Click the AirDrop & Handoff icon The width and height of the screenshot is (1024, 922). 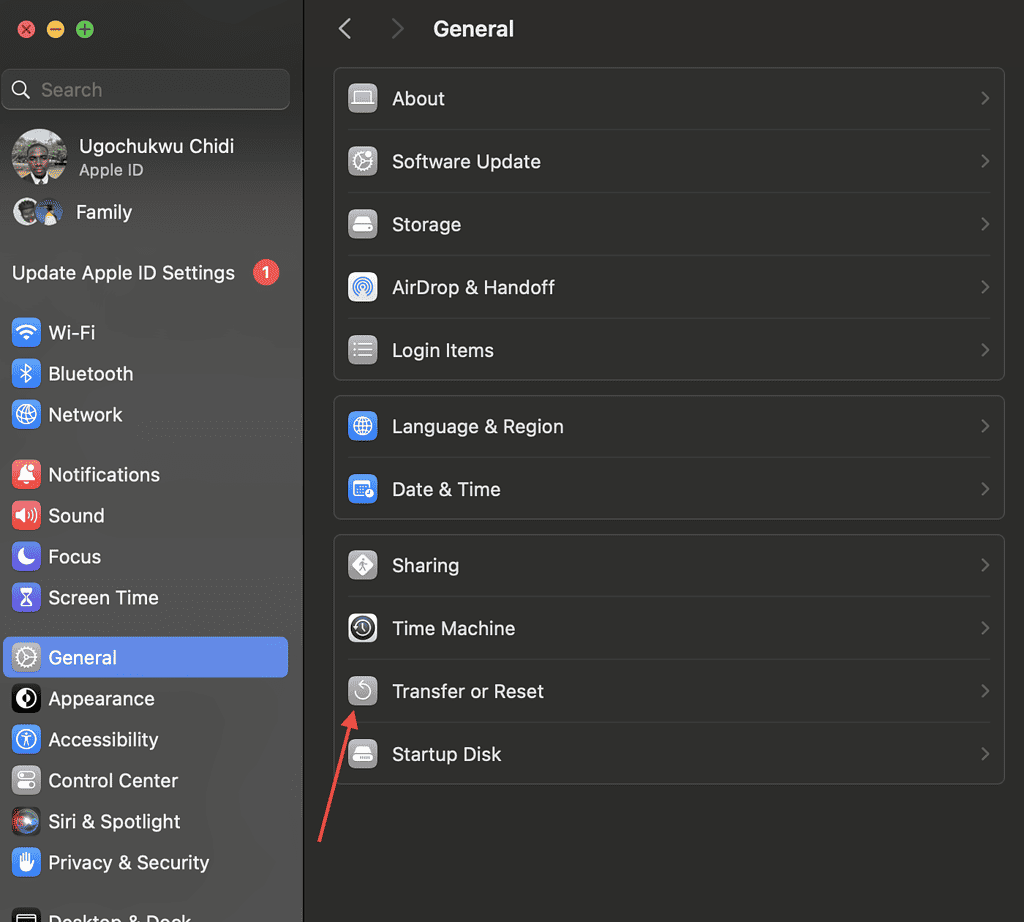point(362,287)
